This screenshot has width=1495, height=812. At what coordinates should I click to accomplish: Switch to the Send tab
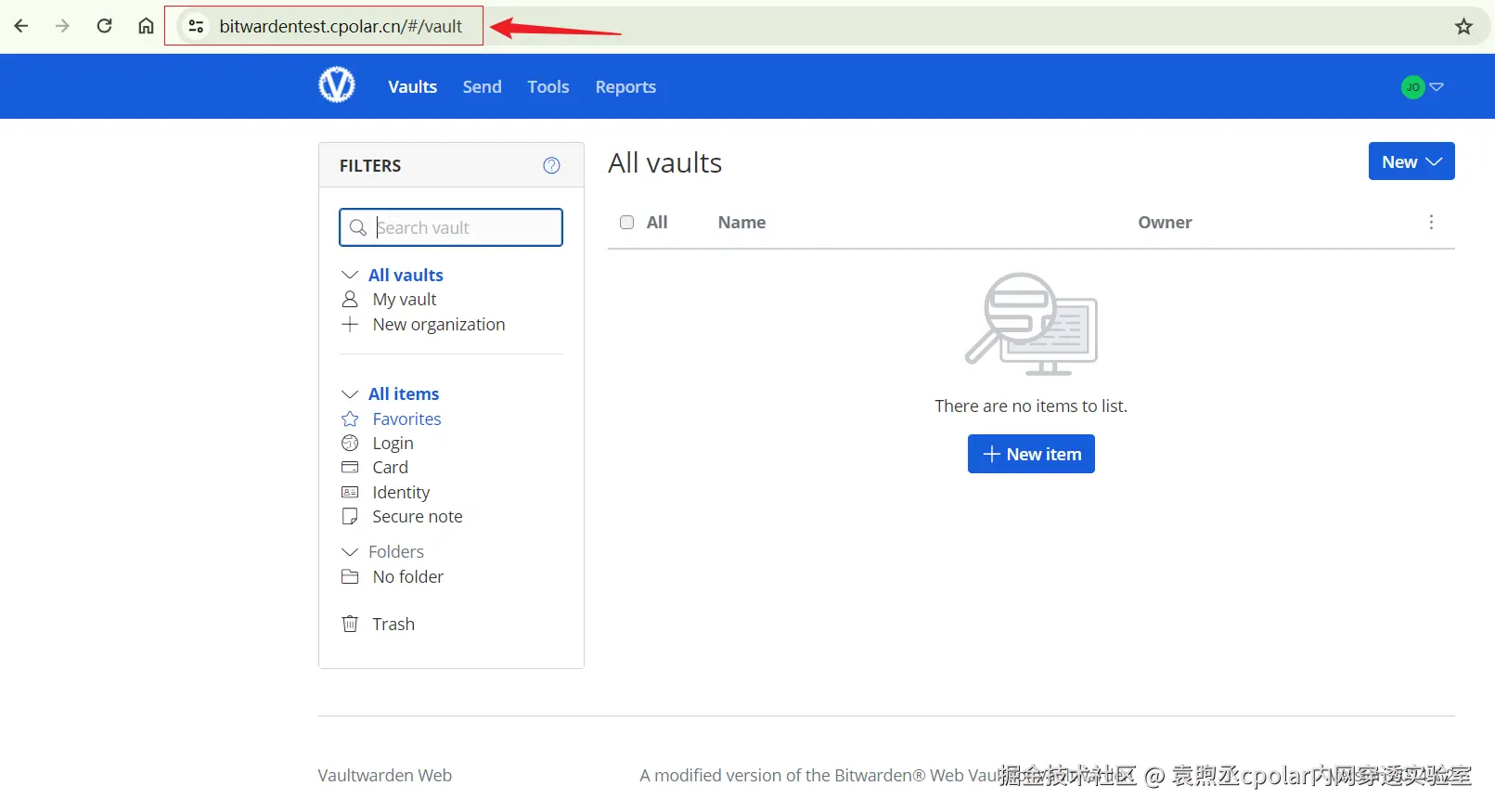click(483, 86)
